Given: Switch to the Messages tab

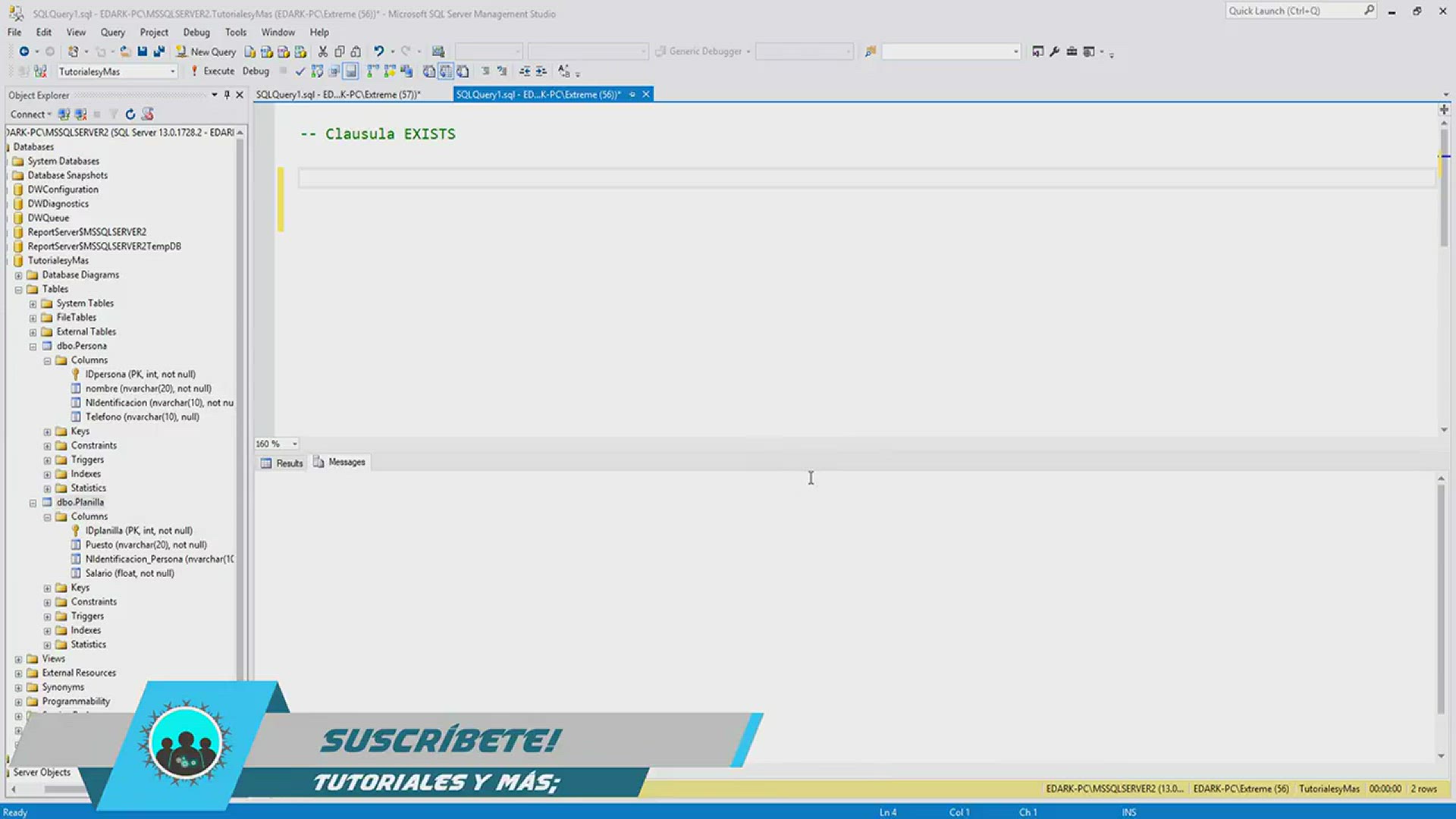Looking at the screenshot, I should click(340, 462).
